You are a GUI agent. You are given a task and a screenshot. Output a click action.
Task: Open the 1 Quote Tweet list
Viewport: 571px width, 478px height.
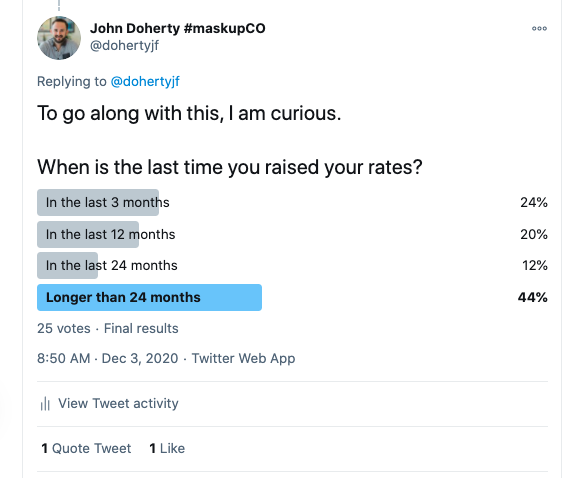86,448
